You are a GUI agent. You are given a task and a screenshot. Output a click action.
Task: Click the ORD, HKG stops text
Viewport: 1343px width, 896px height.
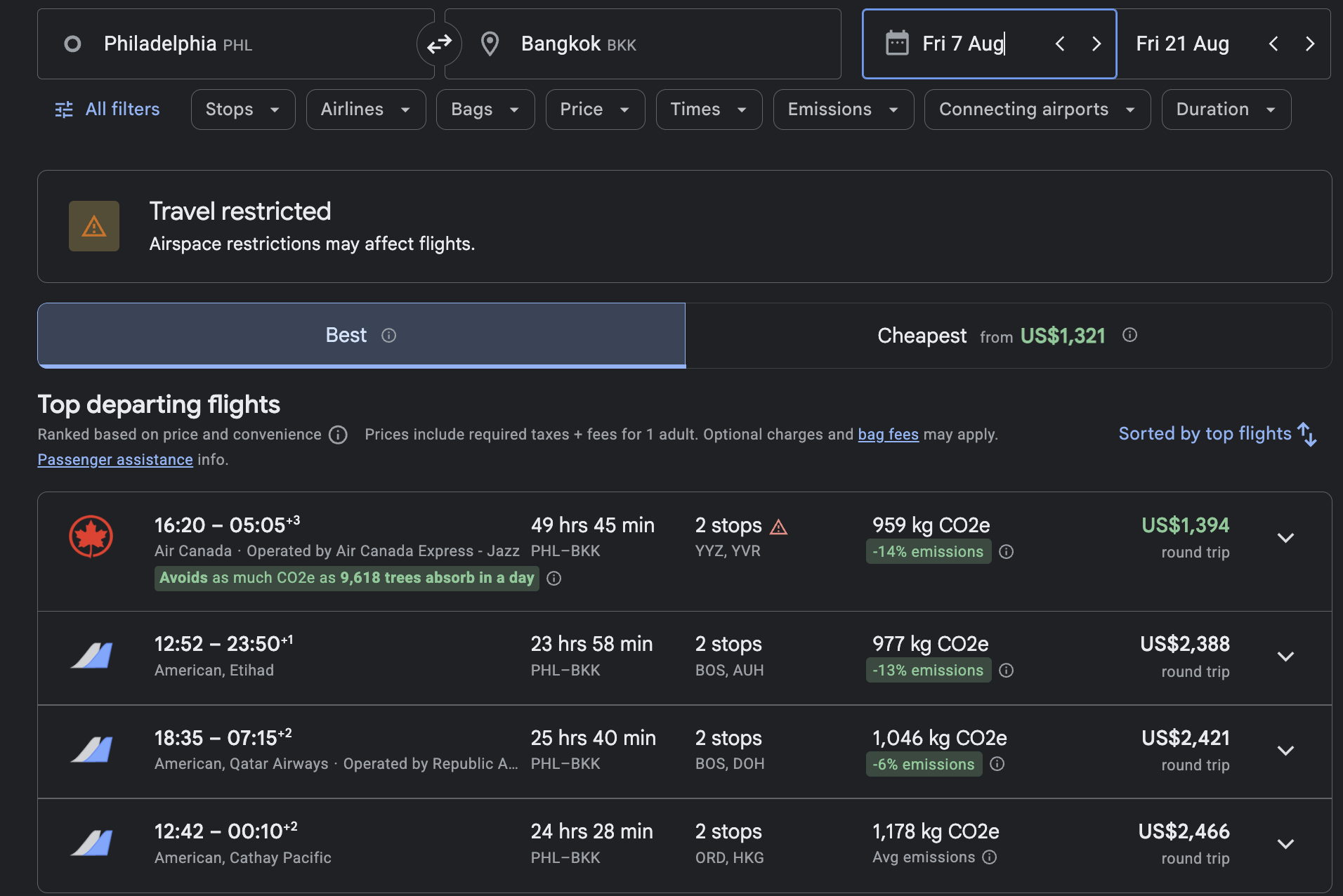[729, 858]
